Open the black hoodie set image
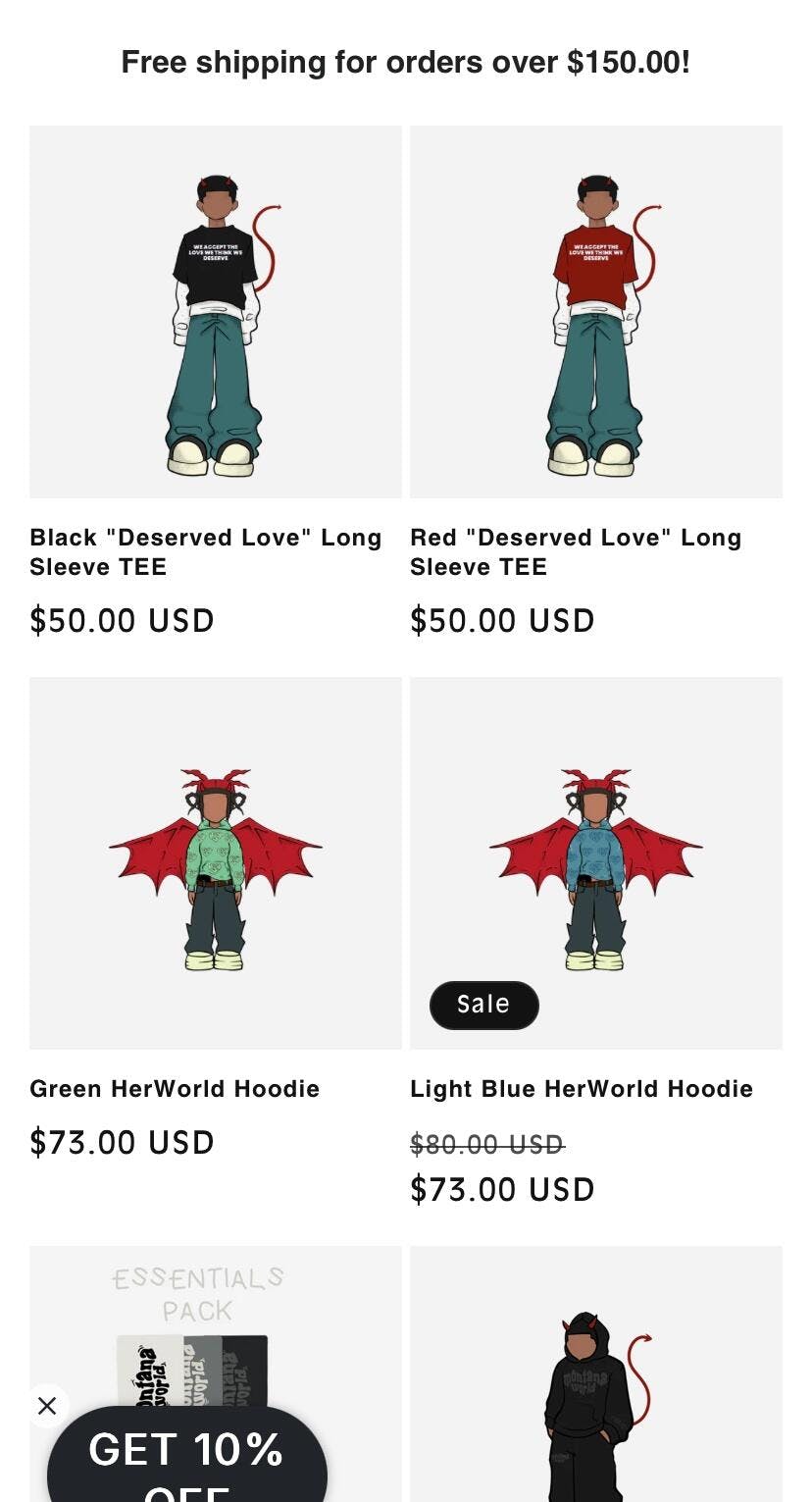The image size is (812, 1502). pyautogui.click(x=596, y=1393)
